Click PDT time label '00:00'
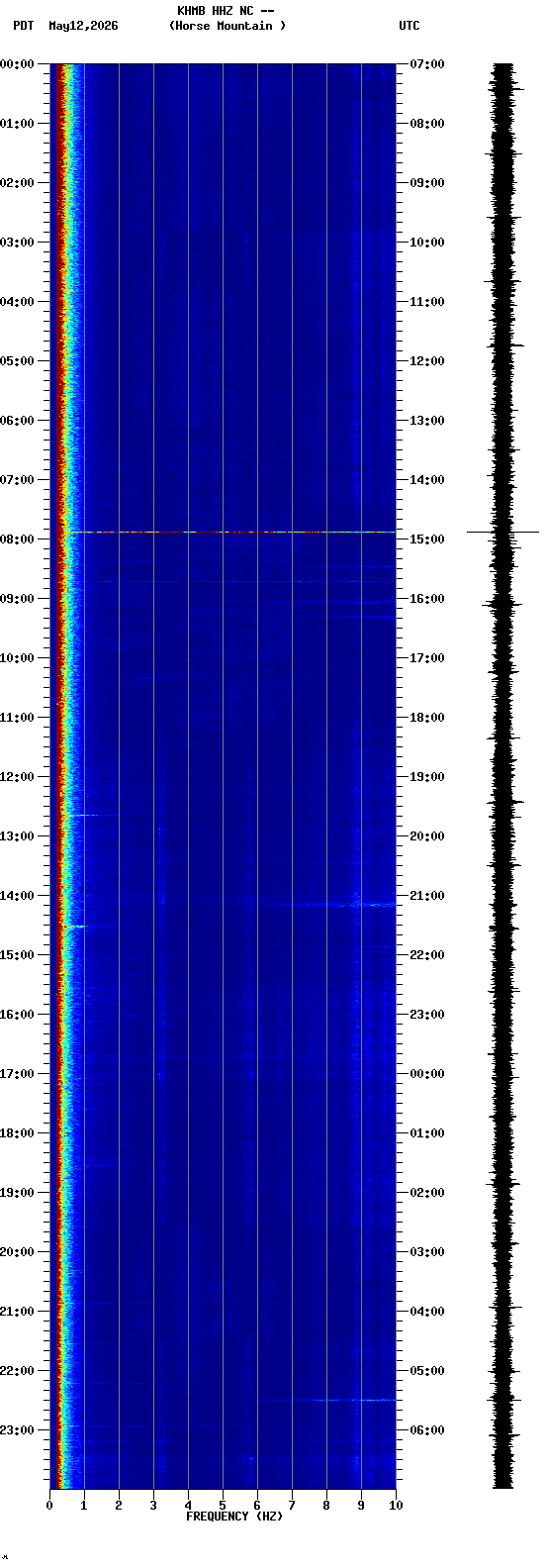The height and width of the screenshot is (1568, 546). tap(17, 64)
